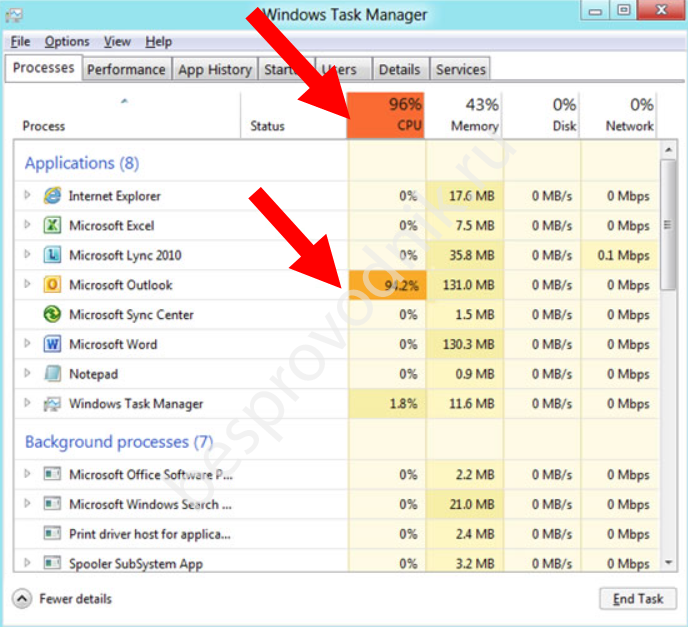Click the 35.8 MB memory cell
This screenshot has width=688, height=627.
click(x=465, y=255)
